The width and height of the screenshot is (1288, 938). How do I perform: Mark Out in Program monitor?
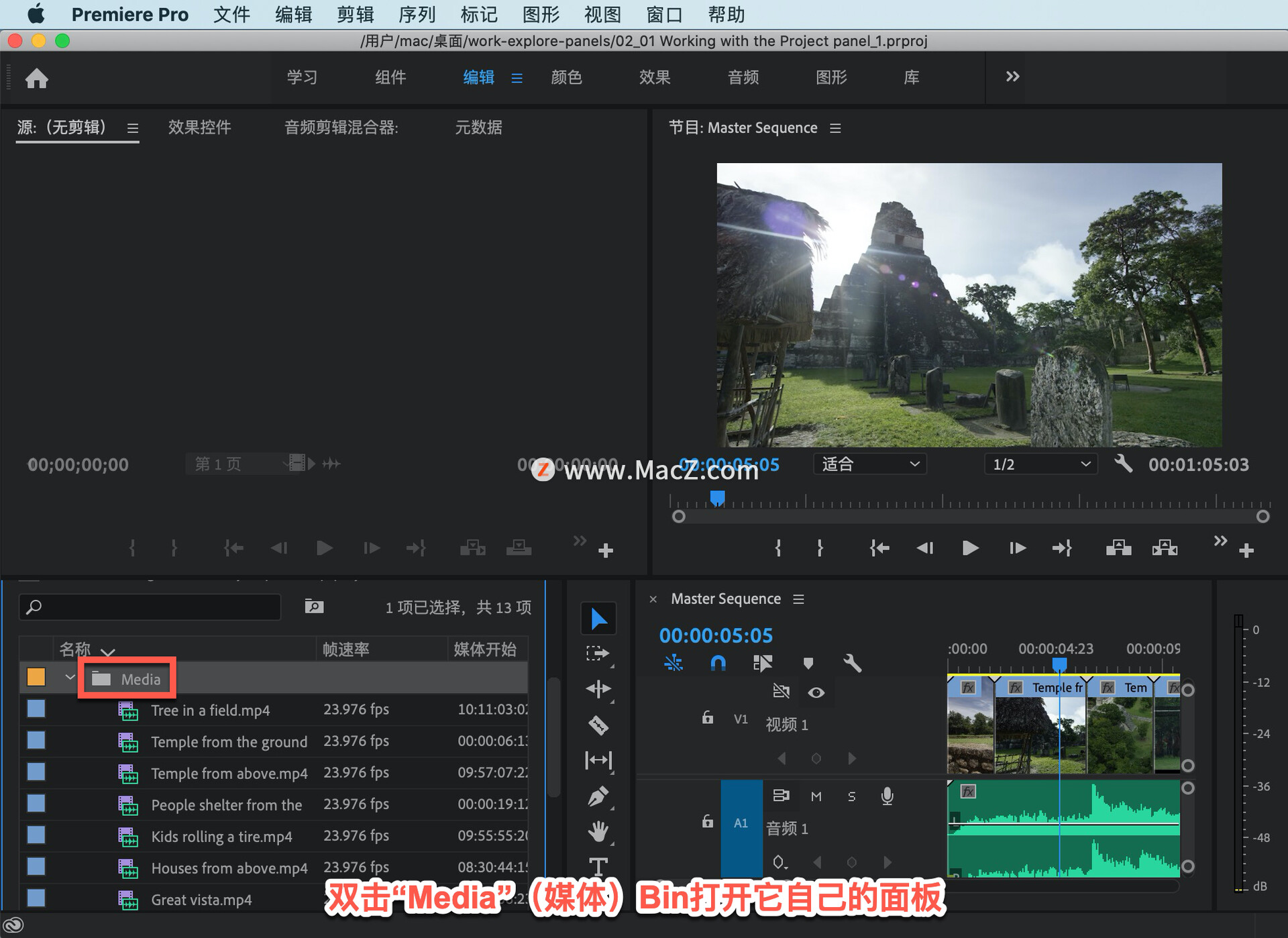coord(820,548)
